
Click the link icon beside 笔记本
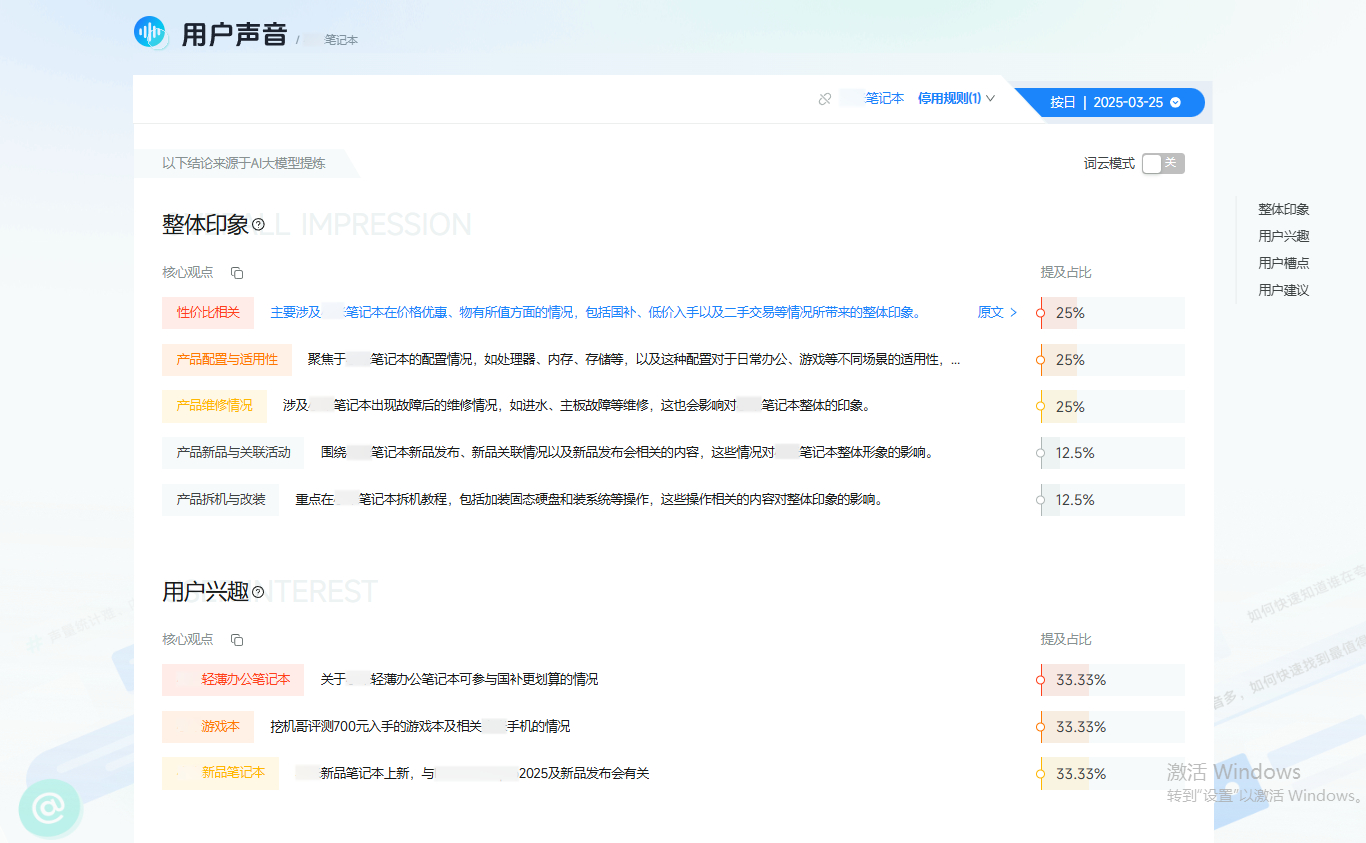tap(825, 99)
